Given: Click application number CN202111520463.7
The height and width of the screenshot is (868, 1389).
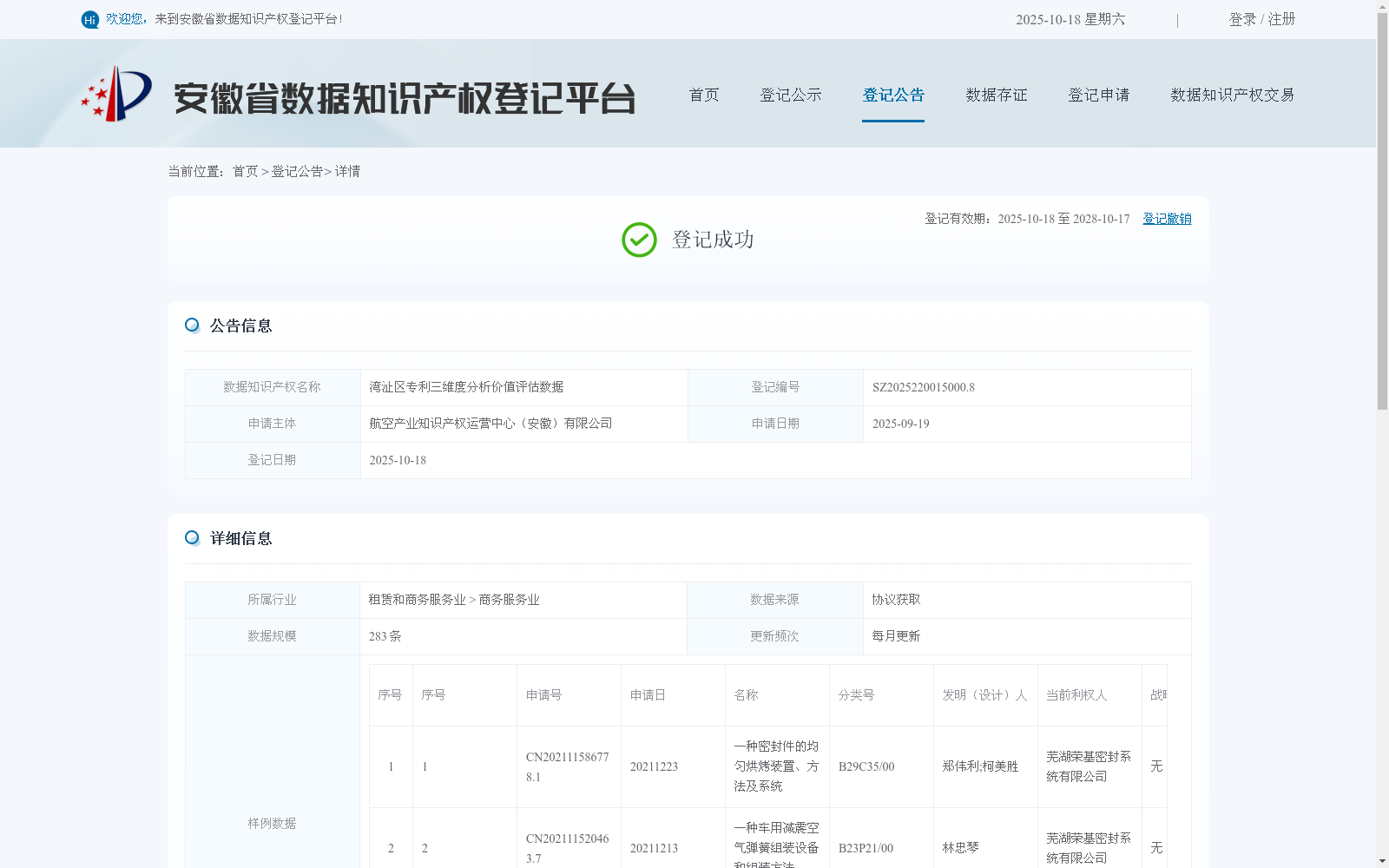Looking at the screenshot, I should 568,848.
